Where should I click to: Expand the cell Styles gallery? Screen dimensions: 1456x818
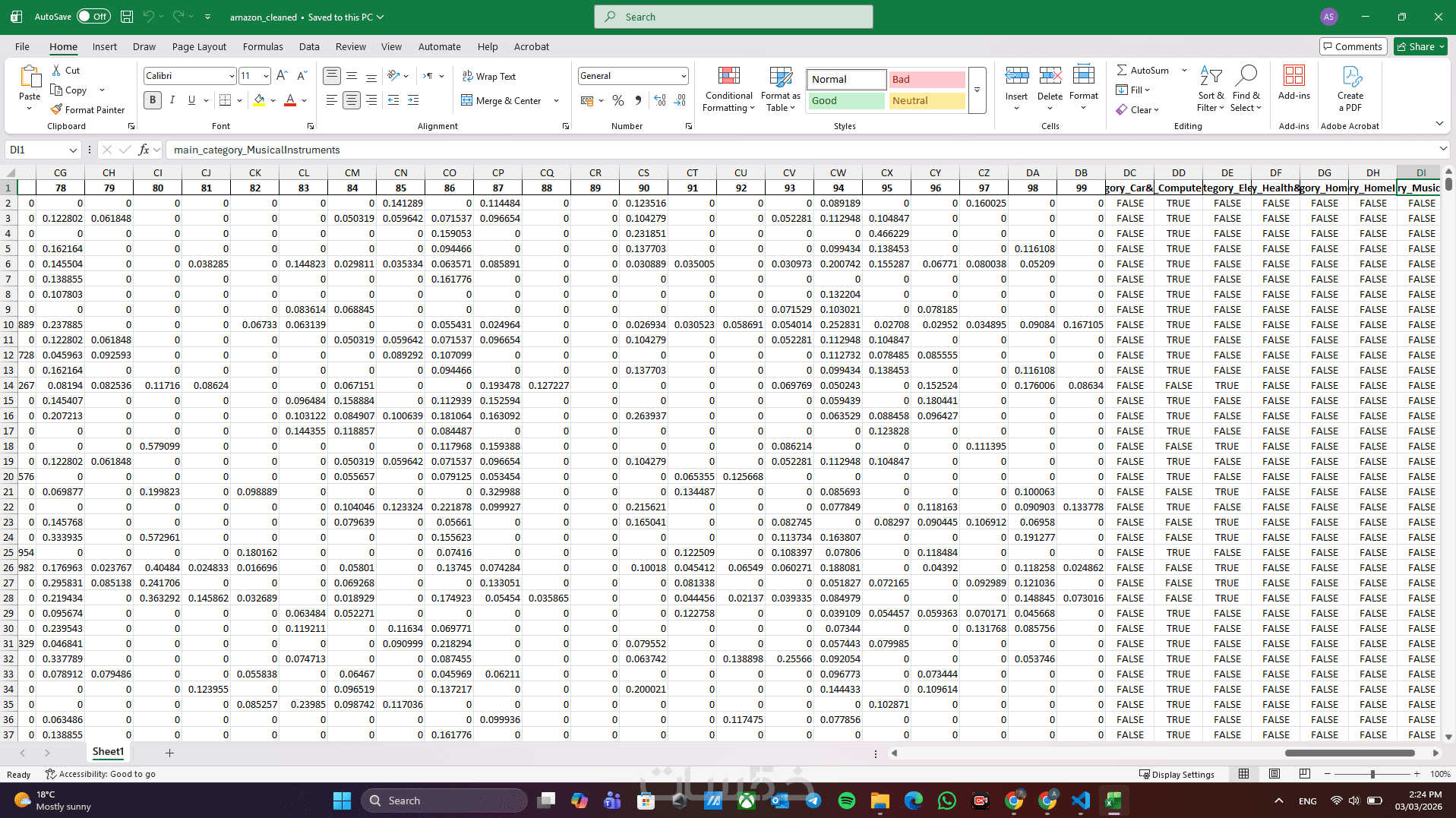click(978, 90)
